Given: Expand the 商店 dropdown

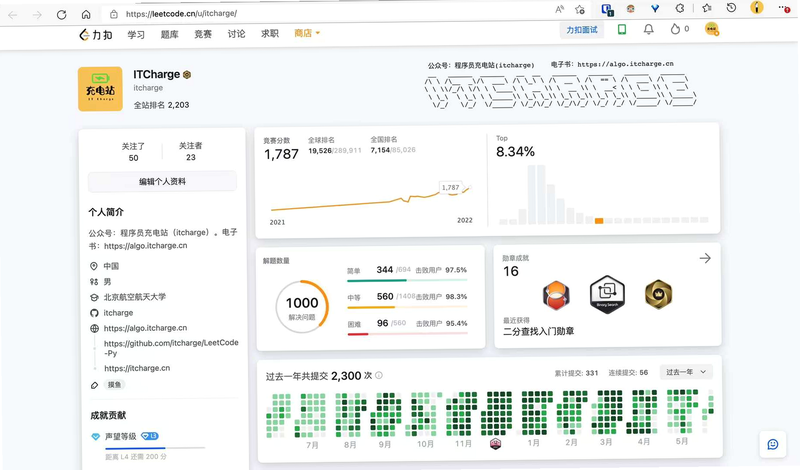Looking at the screenshot, I should pos(307,33).
